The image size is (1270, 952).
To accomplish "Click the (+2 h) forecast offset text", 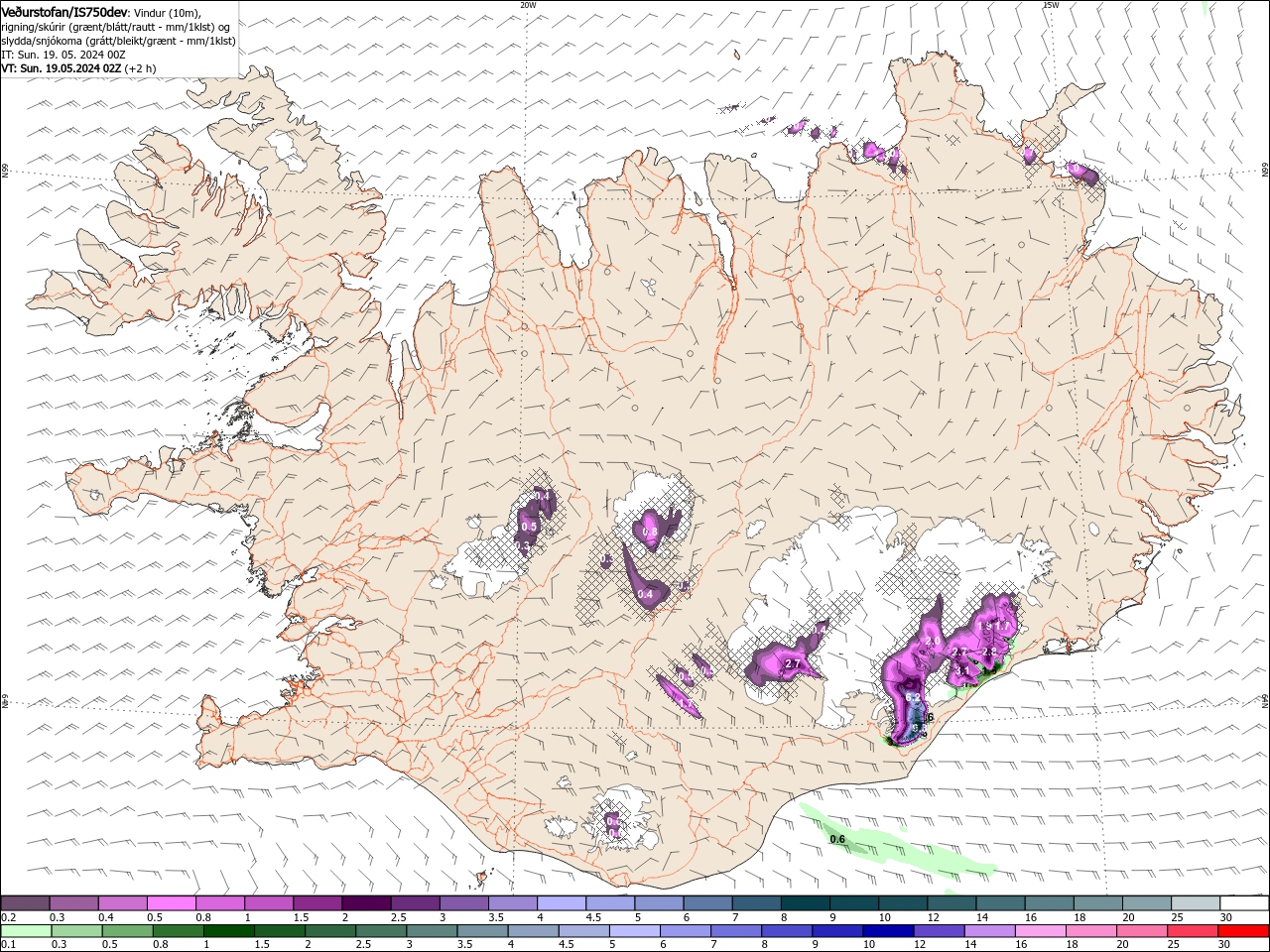I will tap(141, 68).
